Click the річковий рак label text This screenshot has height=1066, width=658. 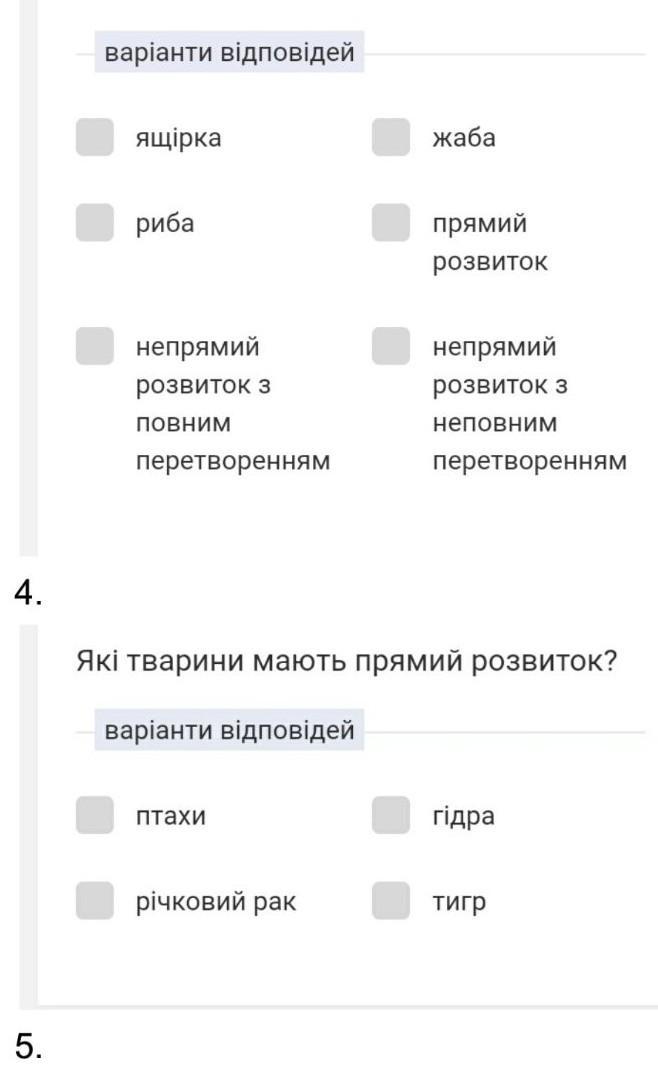click(216, 902)
